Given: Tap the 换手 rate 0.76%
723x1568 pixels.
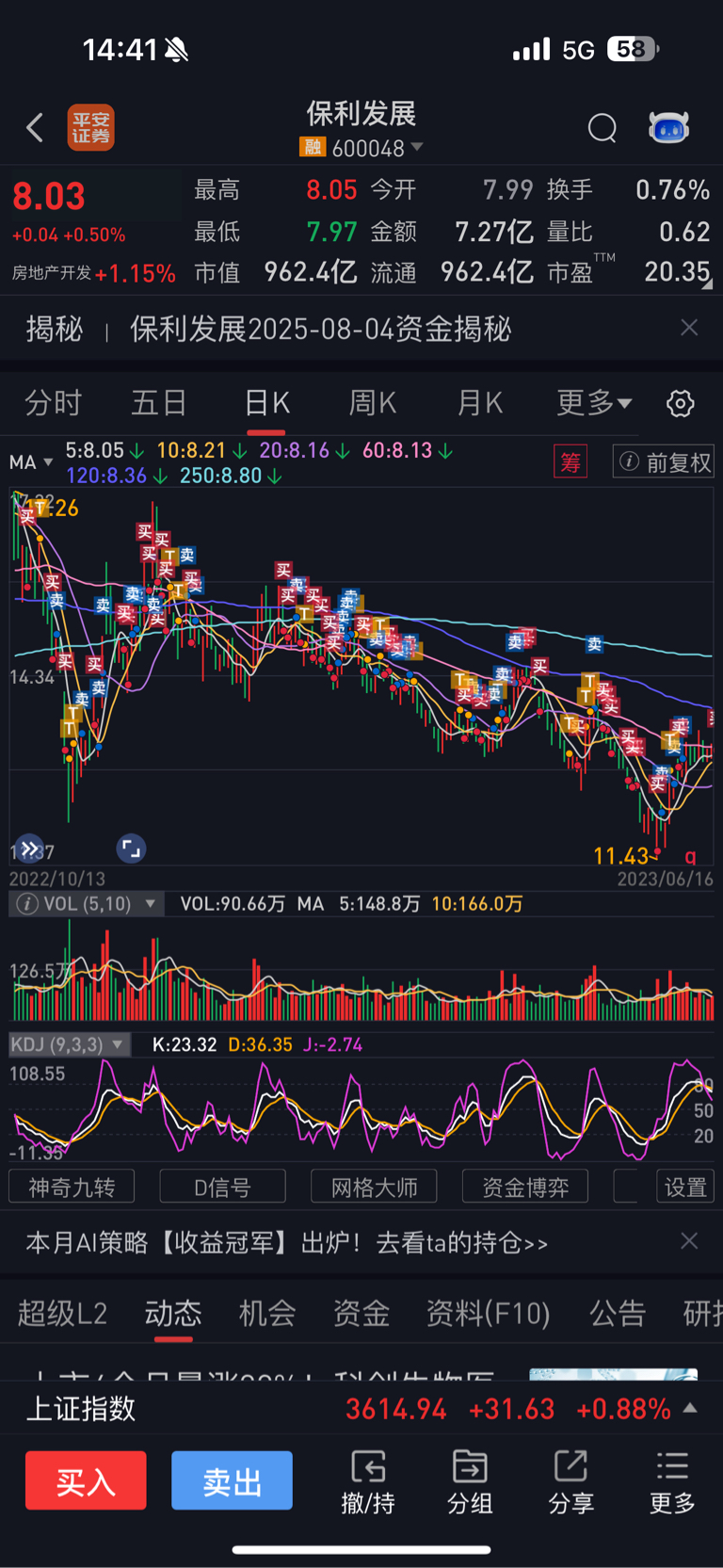Looking at the screenshot, I should tap(672, 190).
